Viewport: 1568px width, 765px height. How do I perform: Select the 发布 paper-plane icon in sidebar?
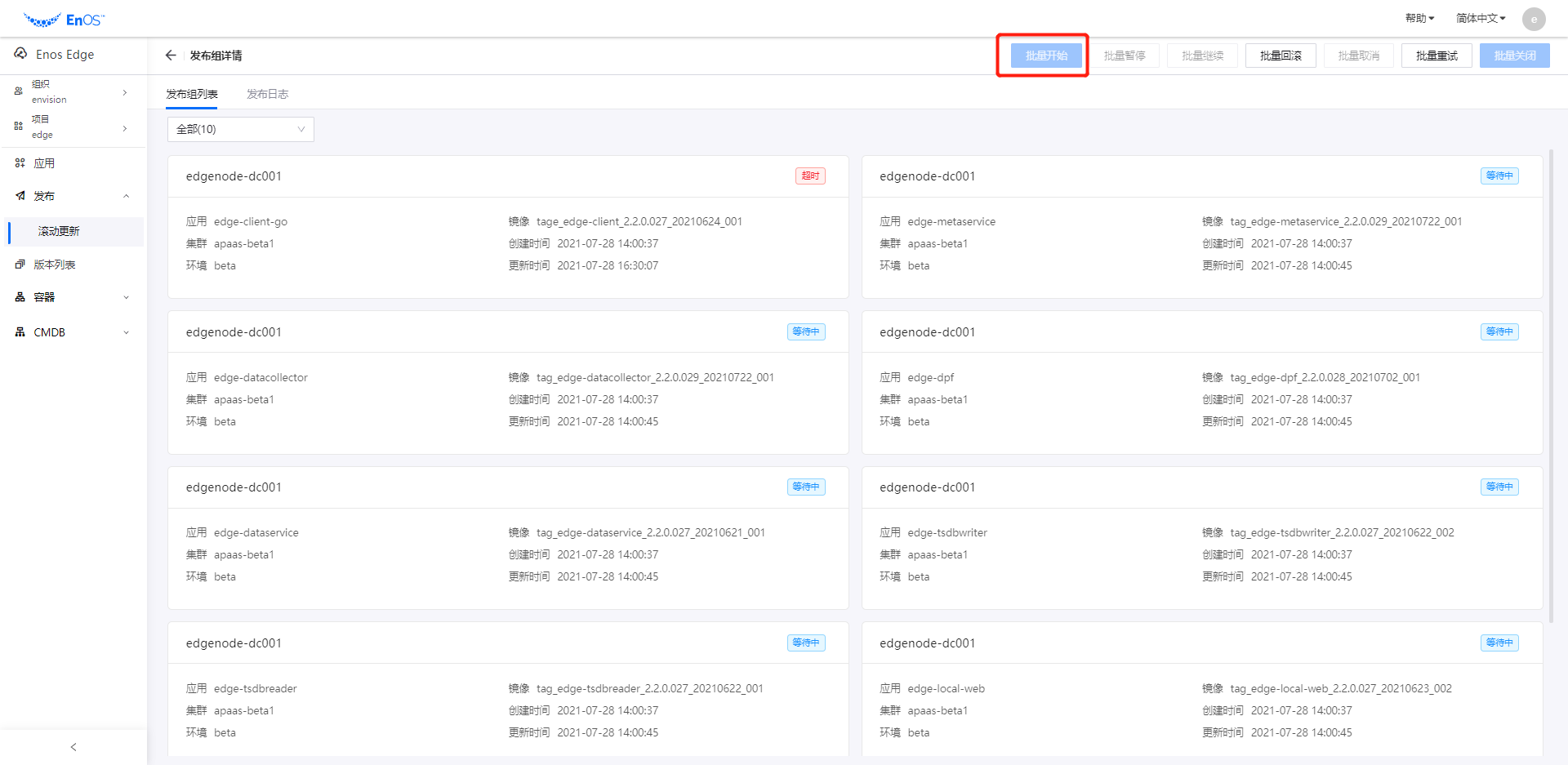tap(20, 196)
